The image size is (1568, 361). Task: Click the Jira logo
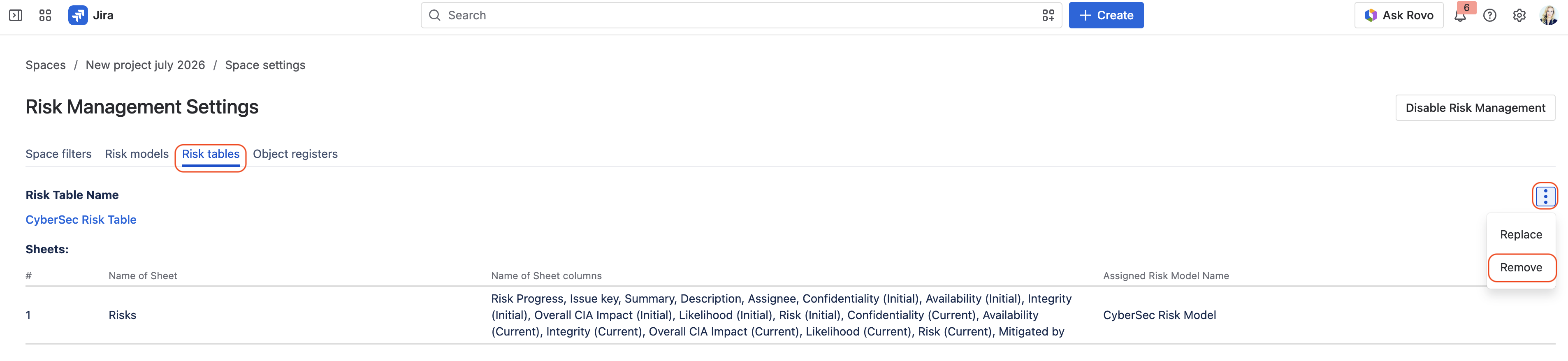(90, 15)
